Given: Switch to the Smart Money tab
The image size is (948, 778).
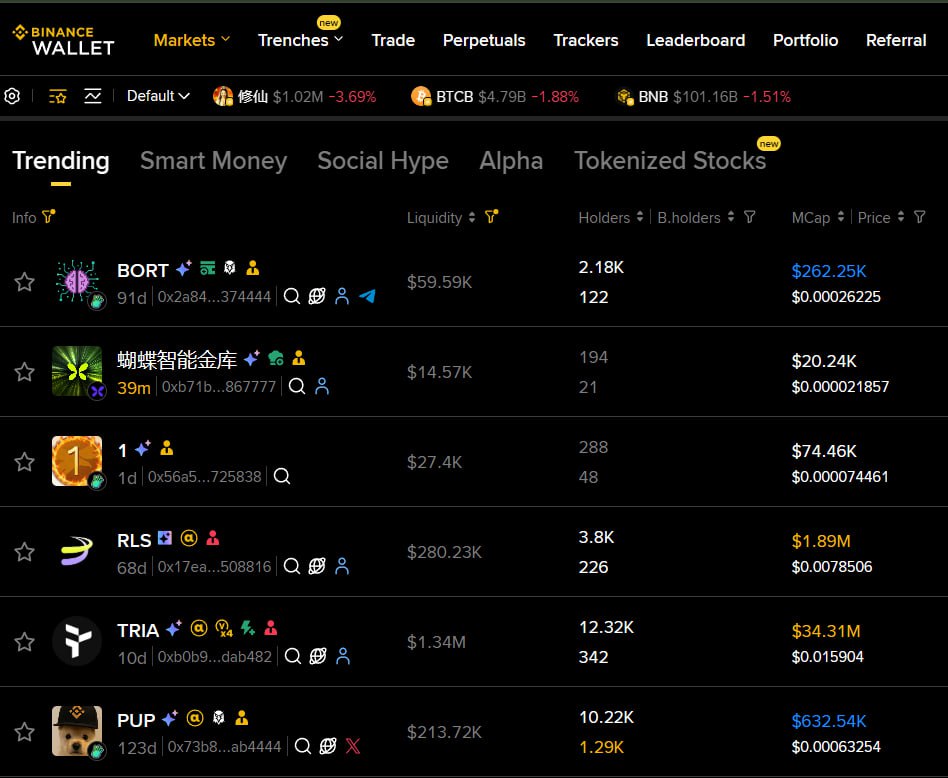Looking at the screenshot, I should coord(213,160).
